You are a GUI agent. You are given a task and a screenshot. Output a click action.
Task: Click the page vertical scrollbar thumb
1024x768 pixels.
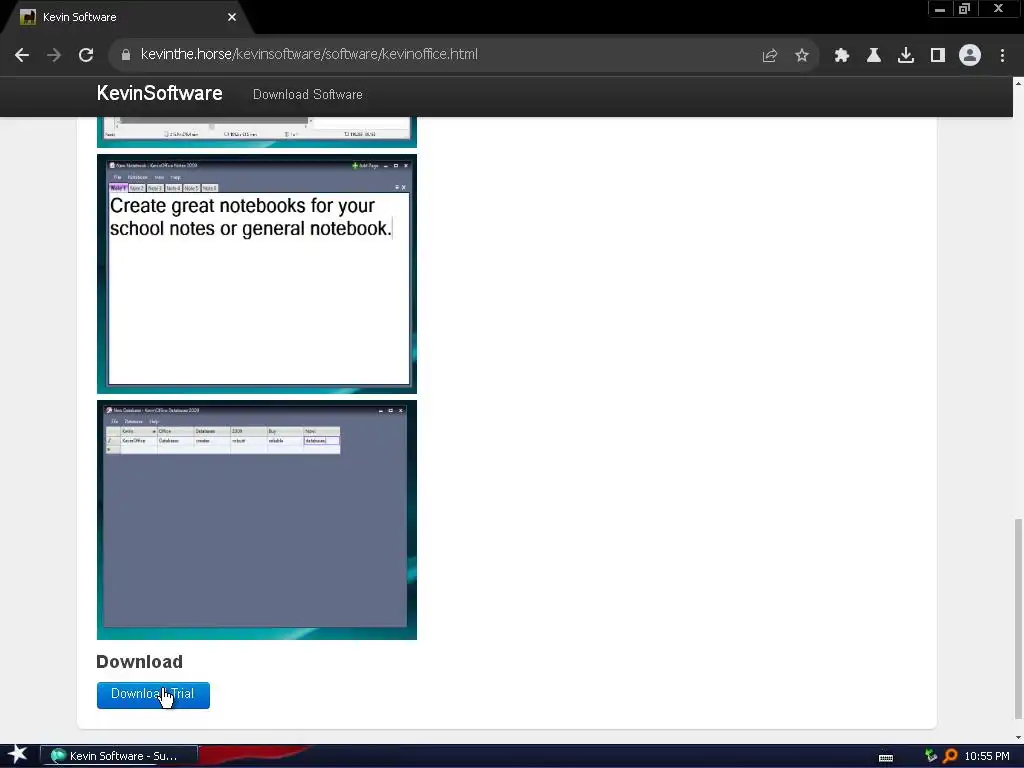point(1018,617)
